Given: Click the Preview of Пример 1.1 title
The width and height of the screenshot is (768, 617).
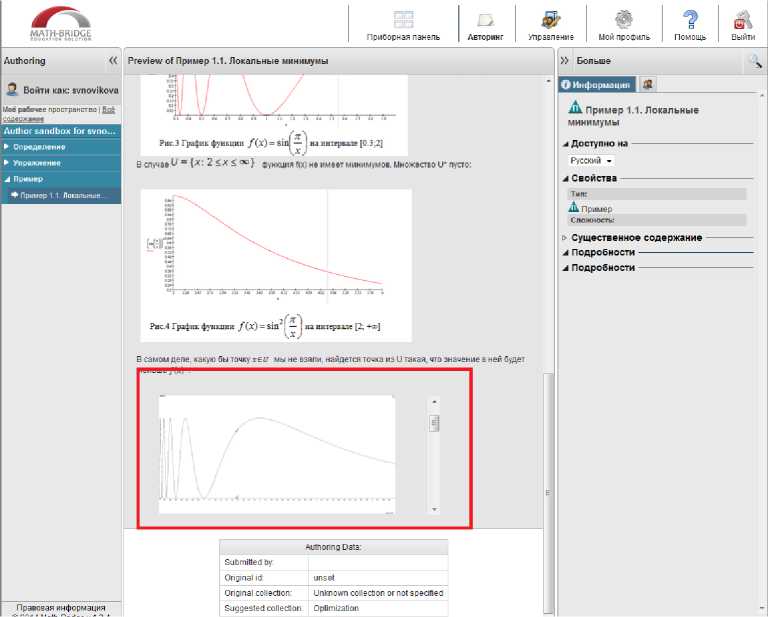Looking at the screenshot, I should [228, 61].
